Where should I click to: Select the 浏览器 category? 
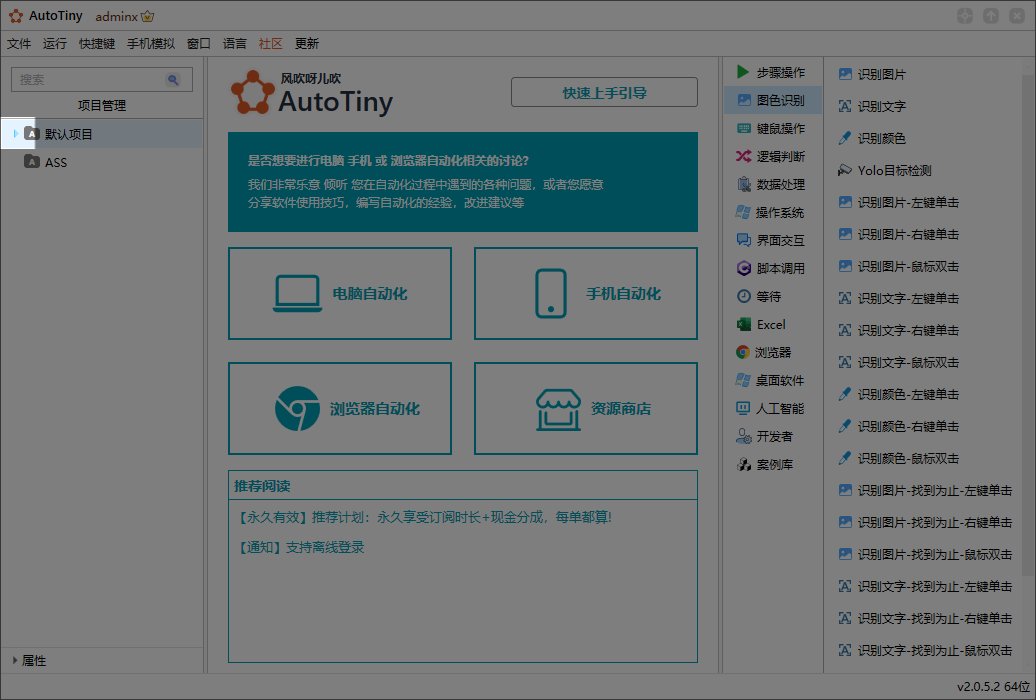click(772, 352)
